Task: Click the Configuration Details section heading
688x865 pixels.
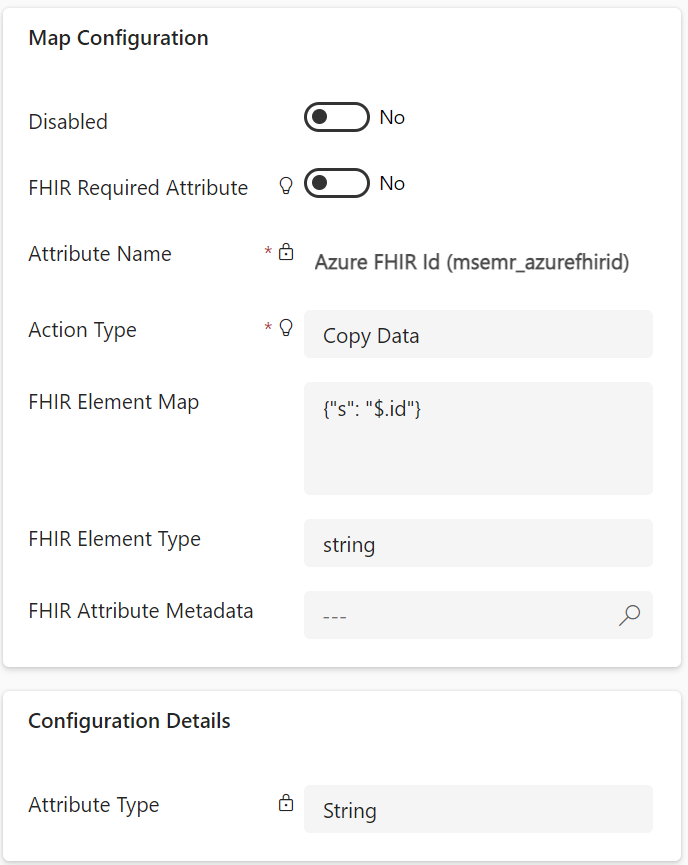Action: tap(130, 721)
